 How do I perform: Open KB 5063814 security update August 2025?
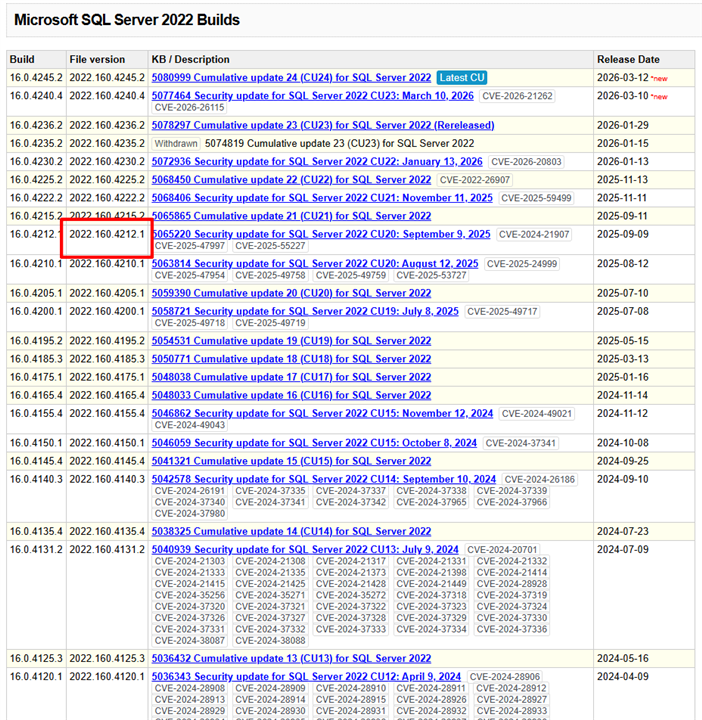tap(315, 264)
